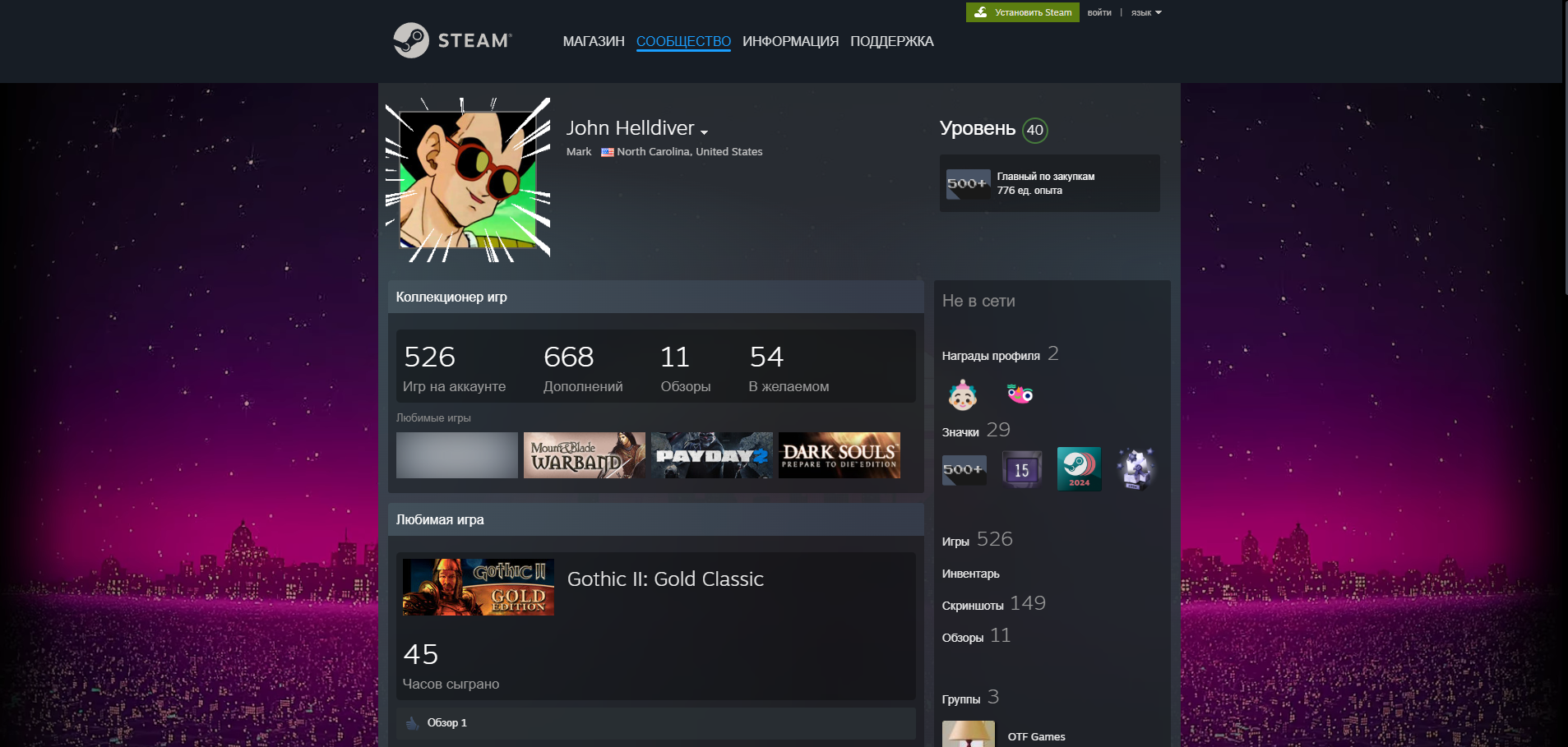This screenshot has width=1568, height=747.
Task: View the pink bird profile award
Action: pos(1020,394)
